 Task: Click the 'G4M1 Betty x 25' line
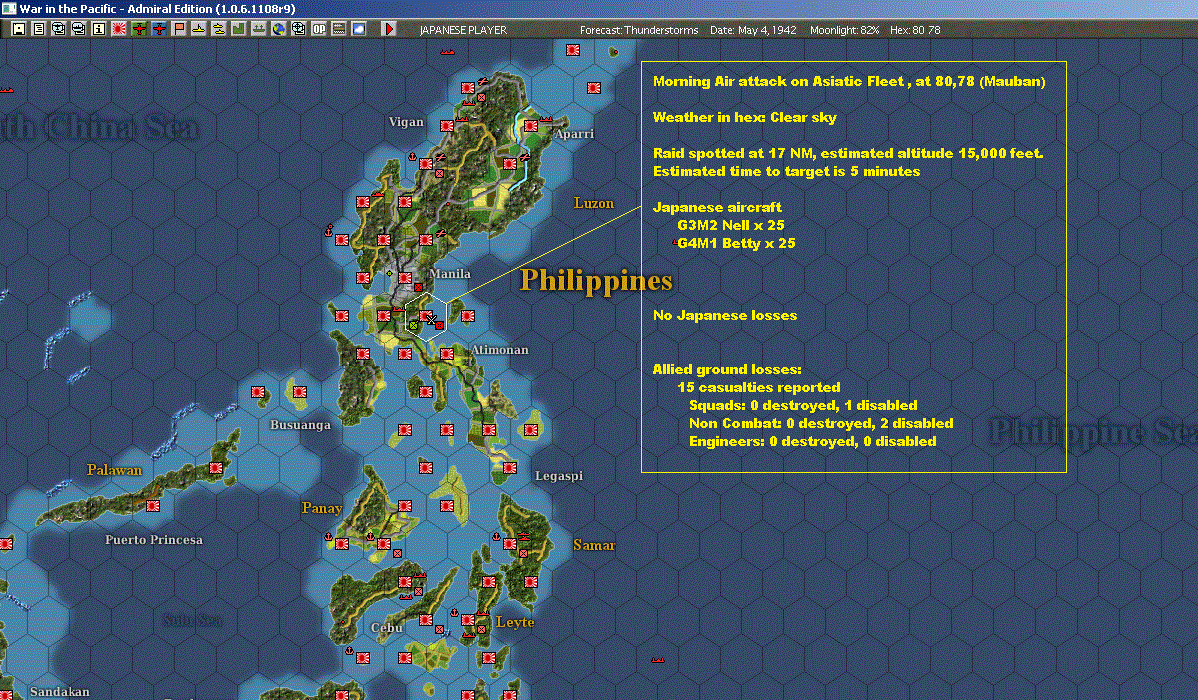pyautogui.click(x=736, y=244)
